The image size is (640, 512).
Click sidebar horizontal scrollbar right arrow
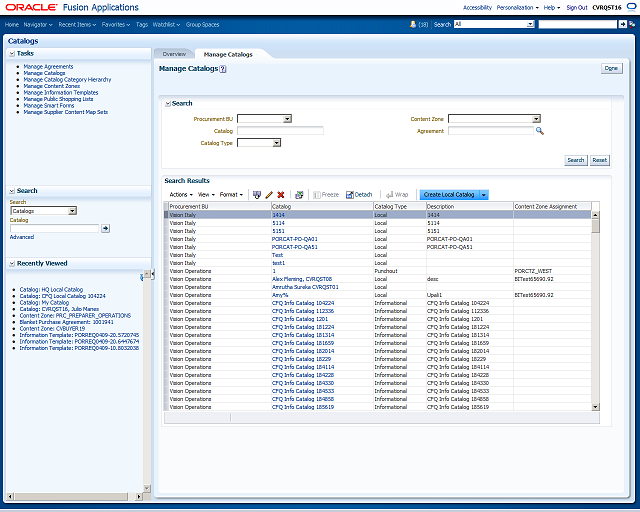(x=139, y=496)
